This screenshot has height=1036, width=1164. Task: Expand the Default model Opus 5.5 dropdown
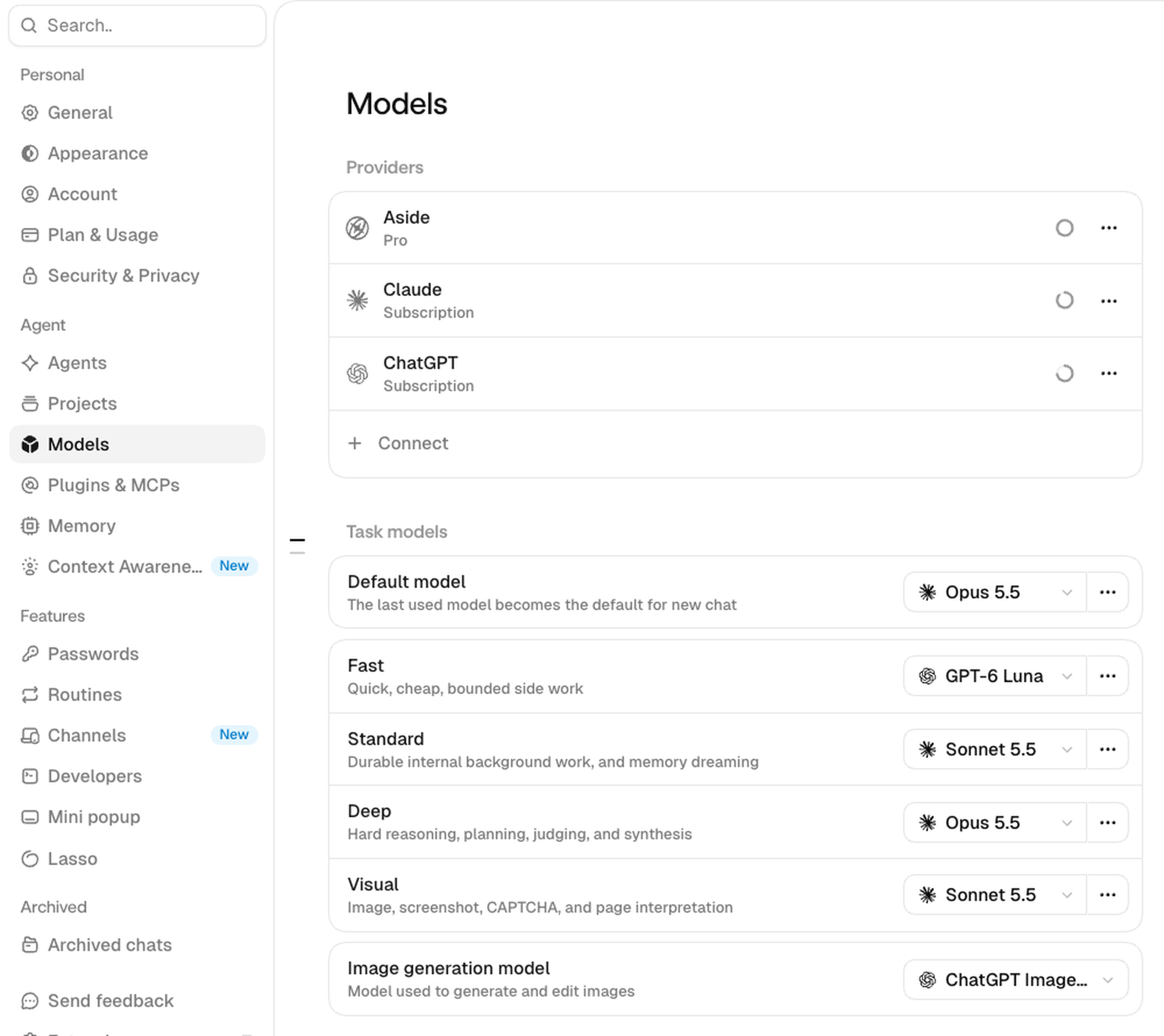coord(995,592)
